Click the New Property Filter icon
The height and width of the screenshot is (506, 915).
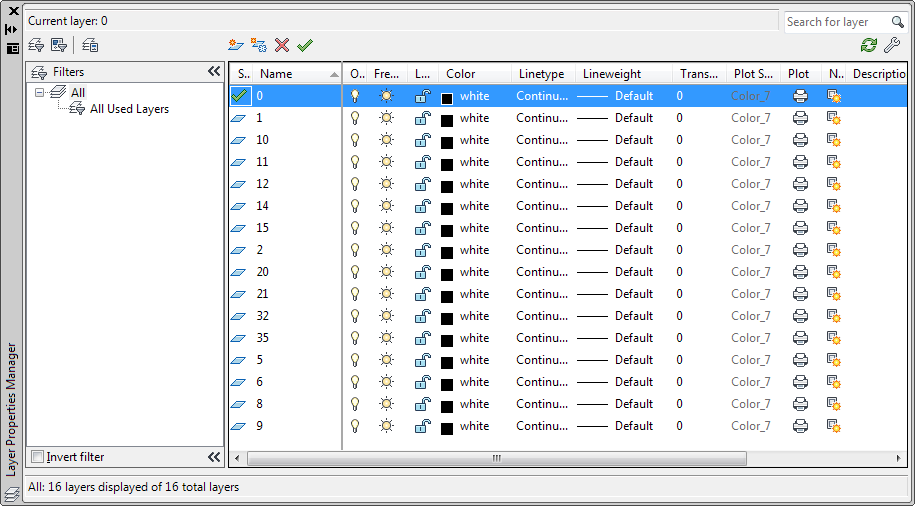[36, 45]
